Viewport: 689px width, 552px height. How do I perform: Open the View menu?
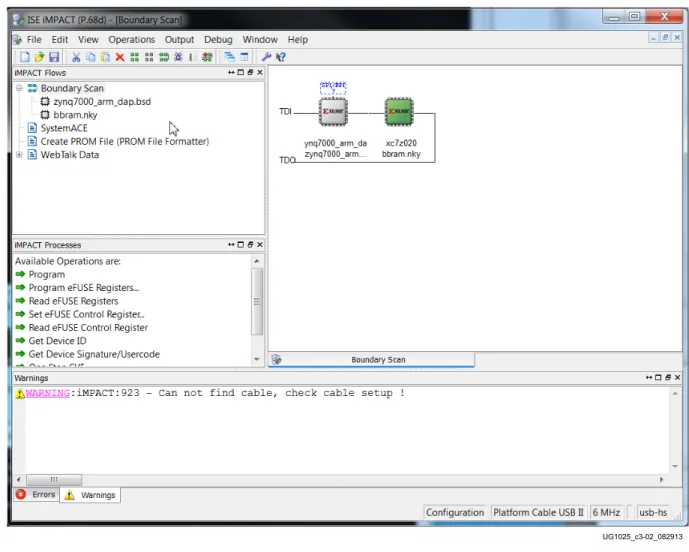88,40
